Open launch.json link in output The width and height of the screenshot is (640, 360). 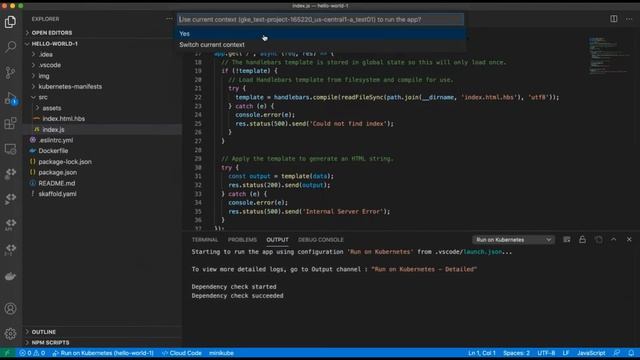482,252
